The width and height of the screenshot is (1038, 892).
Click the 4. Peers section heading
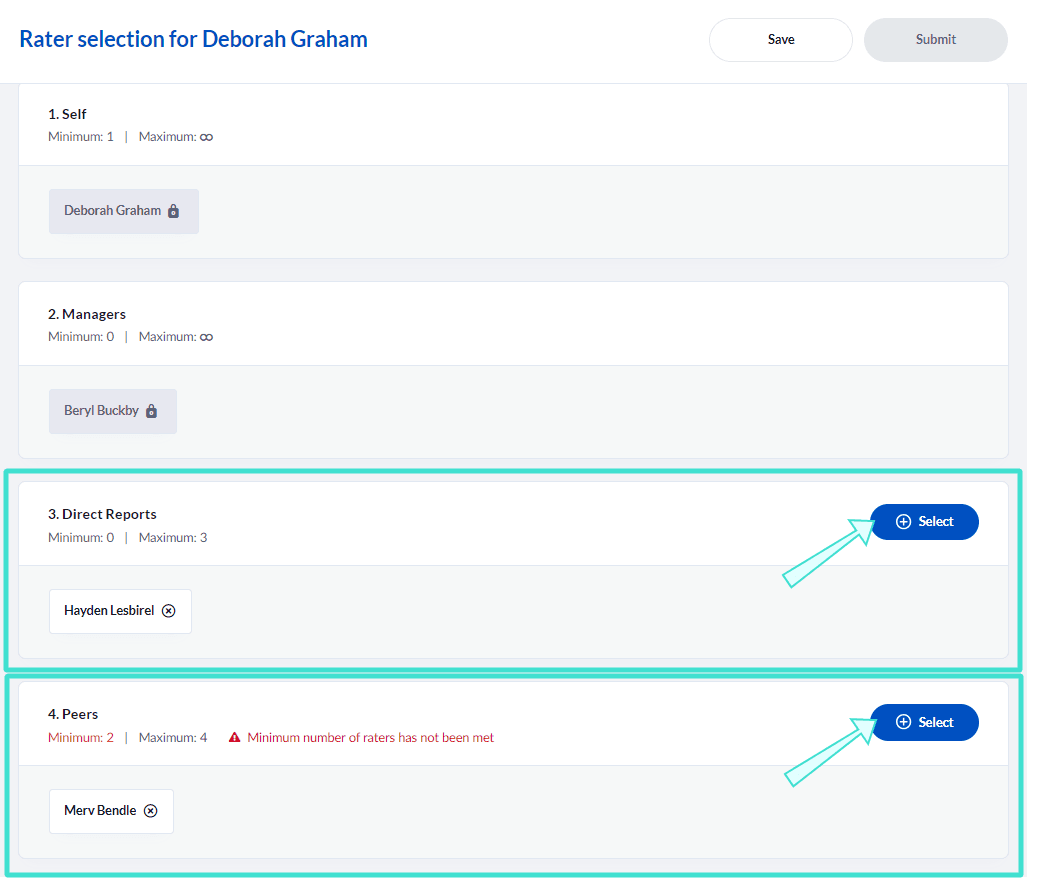click(73, 714)
